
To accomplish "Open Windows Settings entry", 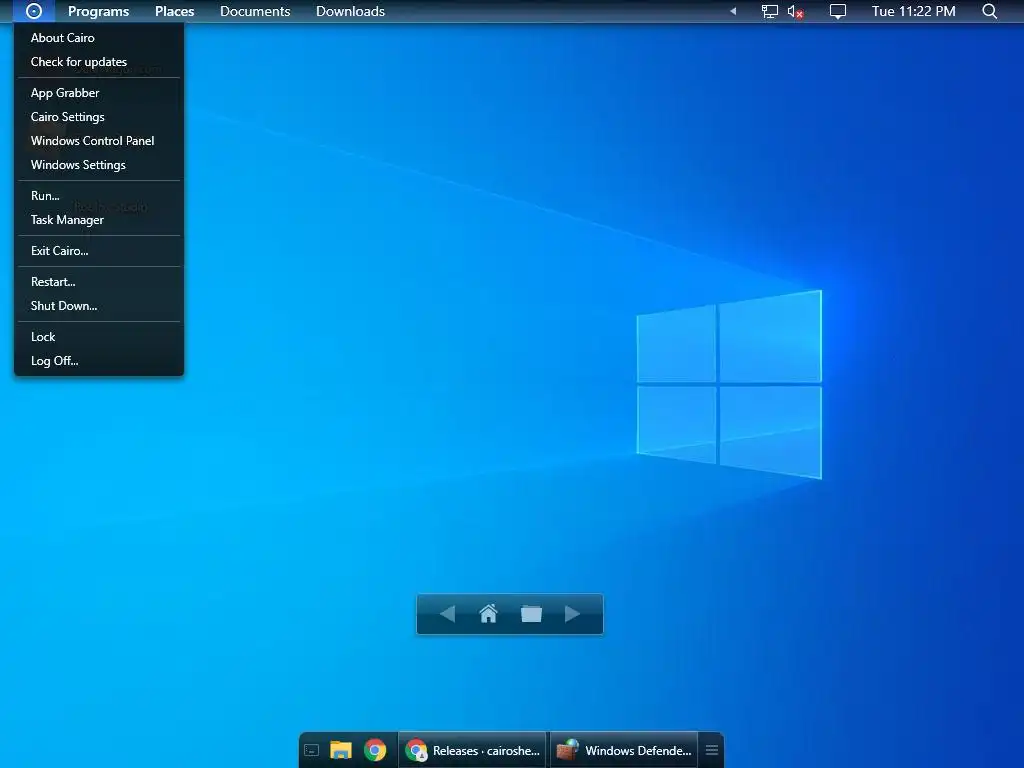I will tap(99, 165).
